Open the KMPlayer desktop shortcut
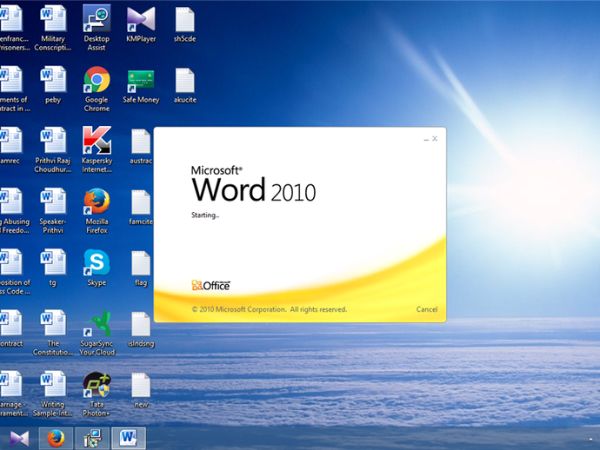 coord(141,25)
